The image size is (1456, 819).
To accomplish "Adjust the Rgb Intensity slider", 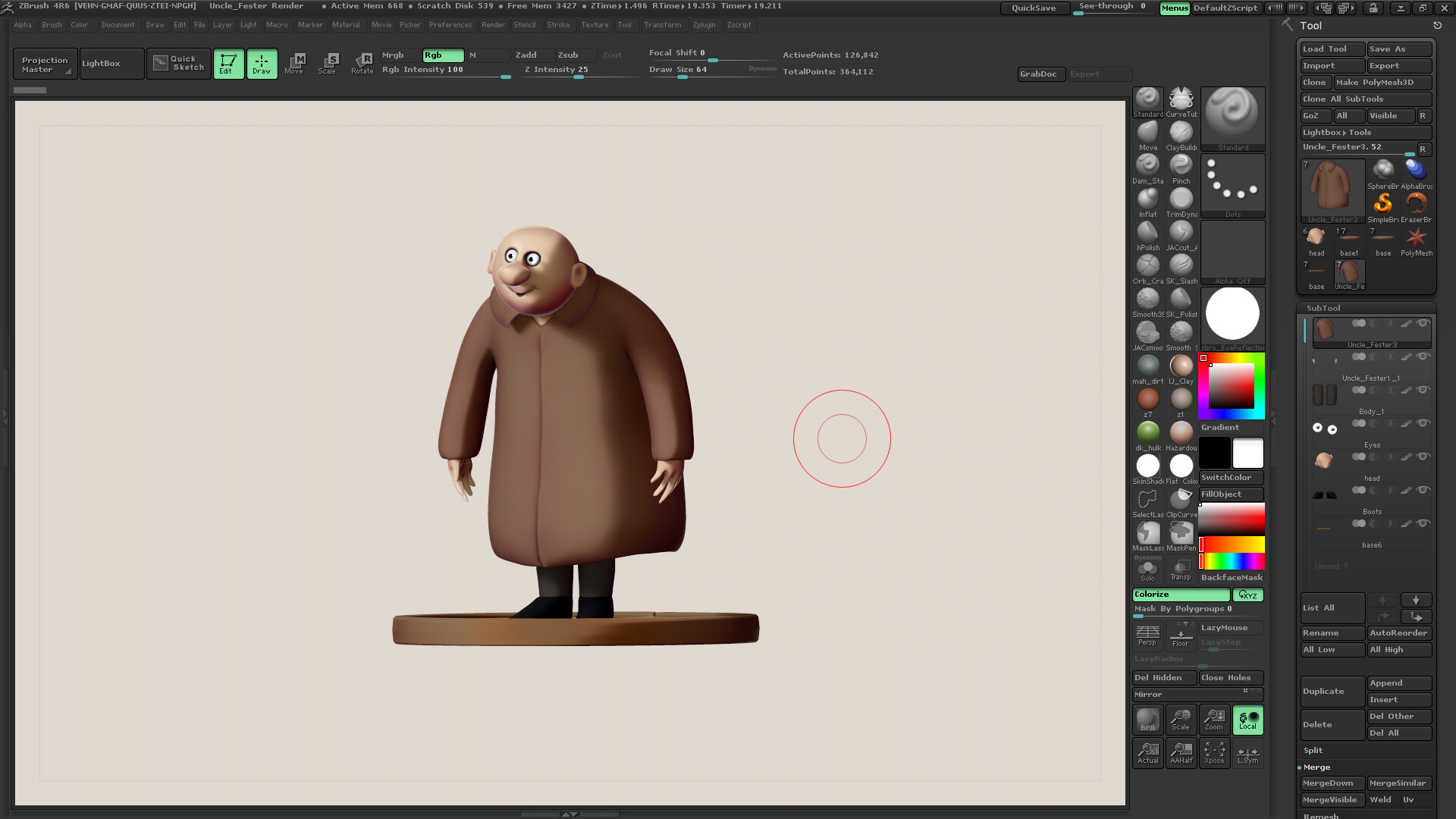I will click(446, 71).
